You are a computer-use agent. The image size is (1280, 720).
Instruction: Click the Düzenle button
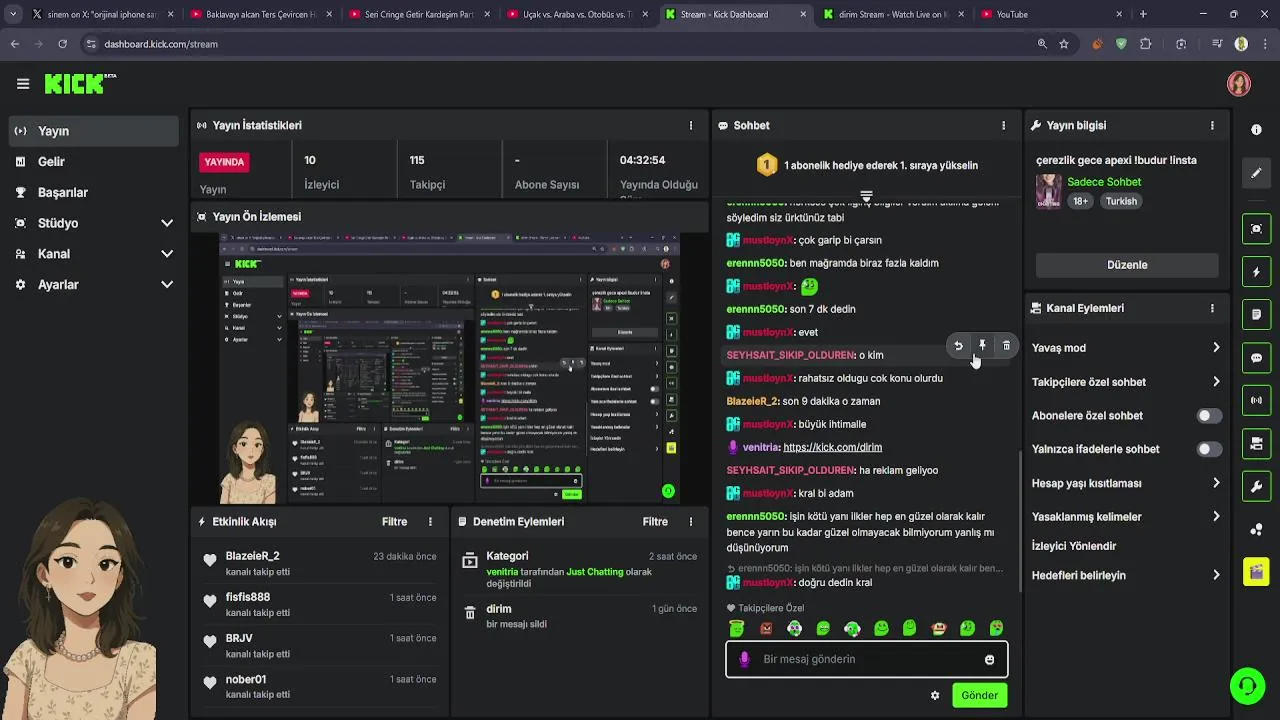[1127, 265]
